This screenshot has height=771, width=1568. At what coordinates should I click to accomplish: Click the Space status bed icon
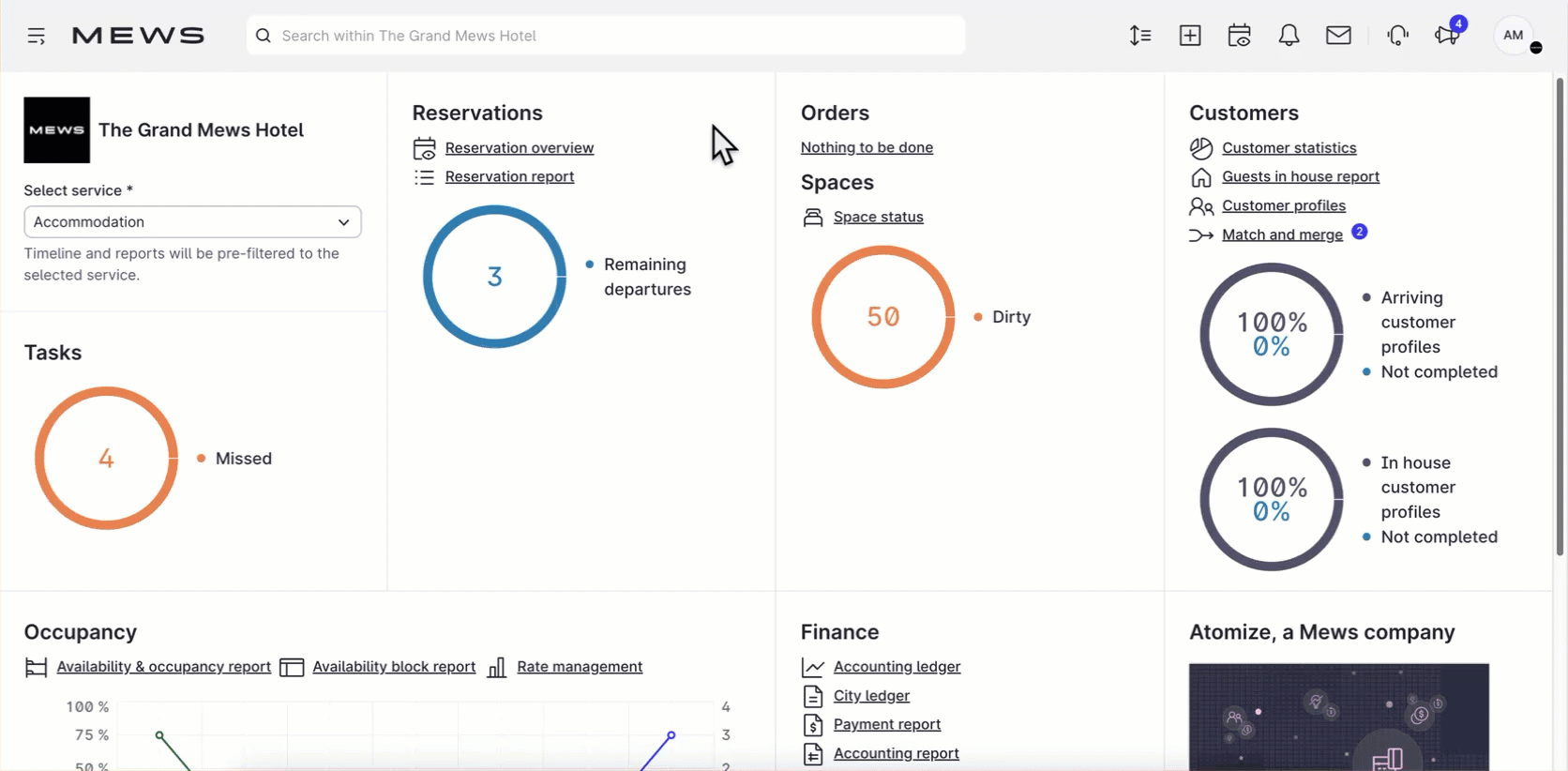pos(813,218)
